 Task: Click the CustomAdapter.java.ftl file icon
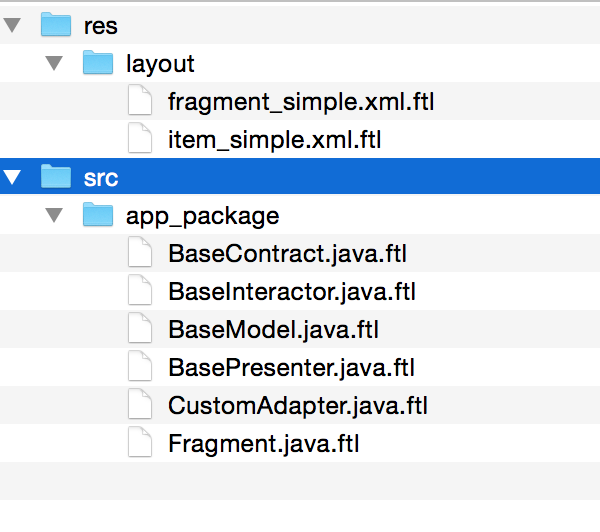(x=140, y=405)
